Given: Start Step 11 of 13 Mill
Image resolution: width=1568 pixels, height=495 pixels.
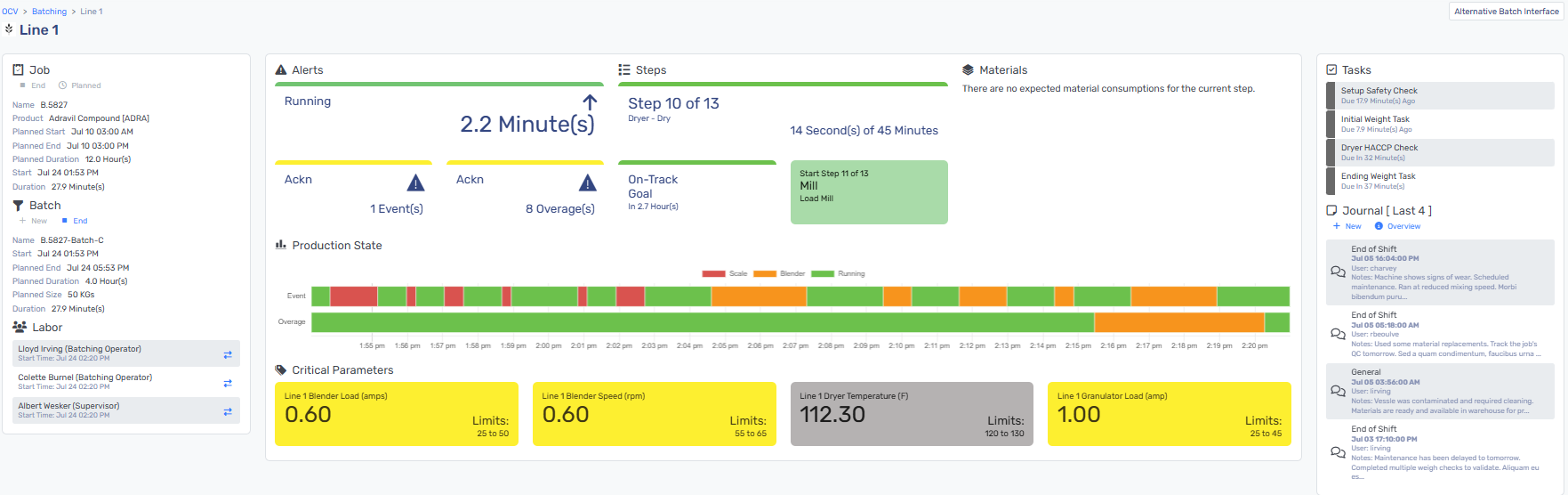Looking at the screenshot, I should [x=869, y=192].
